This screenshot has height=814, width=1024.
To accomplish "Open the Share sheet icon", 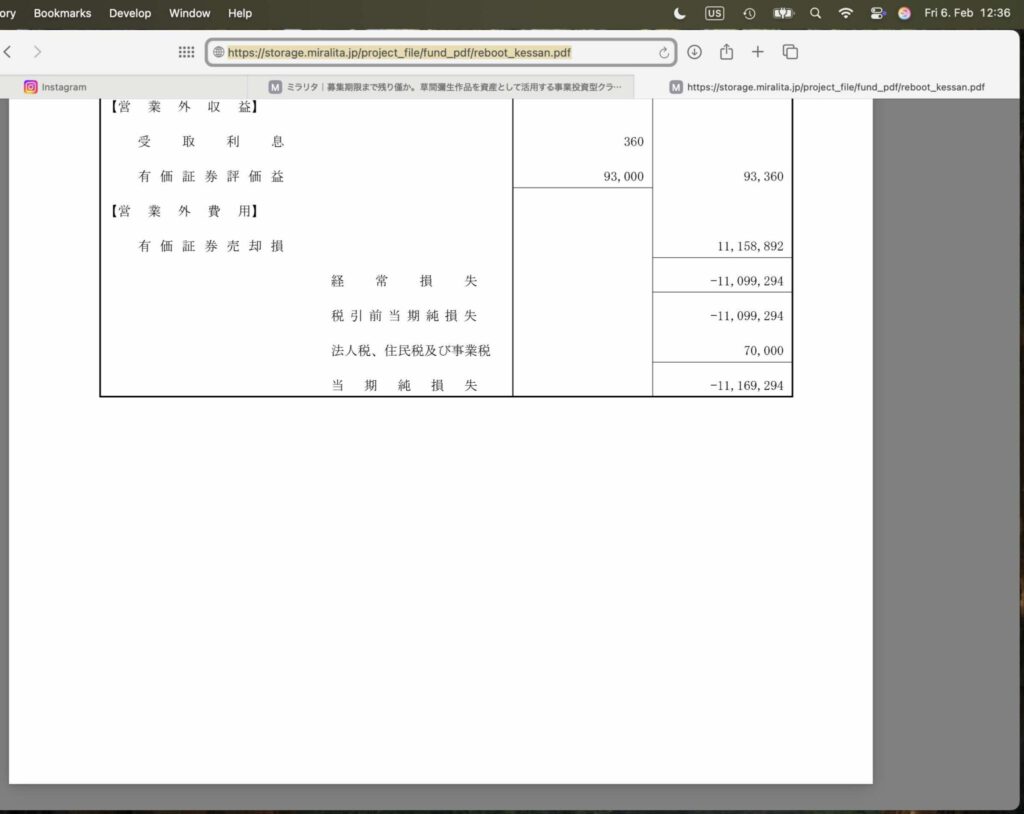I will click(x=727, y=52).
